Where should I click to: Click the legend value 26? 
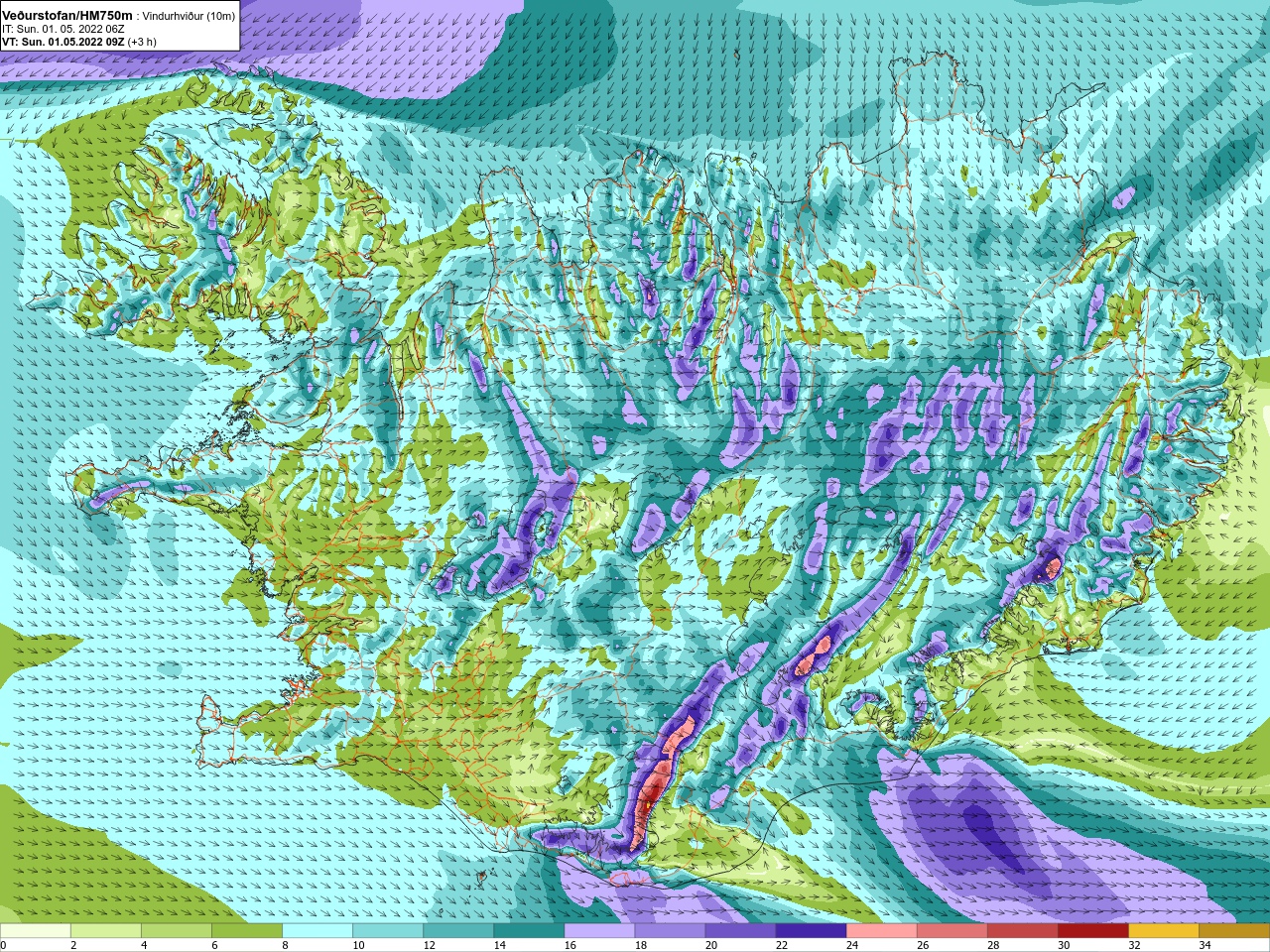pyautogui.click(x=922, y=945)
